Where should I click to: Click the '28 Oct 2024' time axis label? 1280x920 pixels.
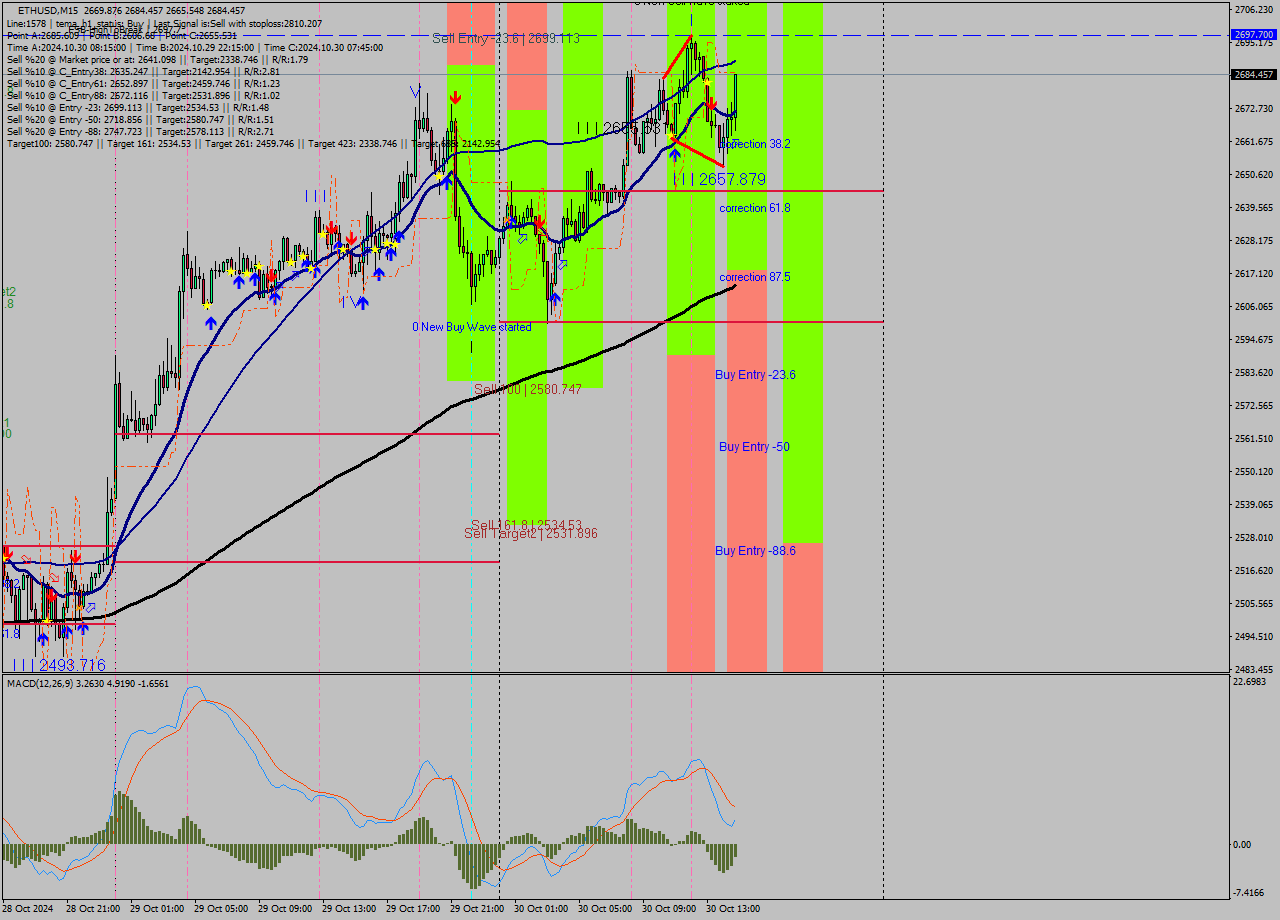(x=30, y=909)
